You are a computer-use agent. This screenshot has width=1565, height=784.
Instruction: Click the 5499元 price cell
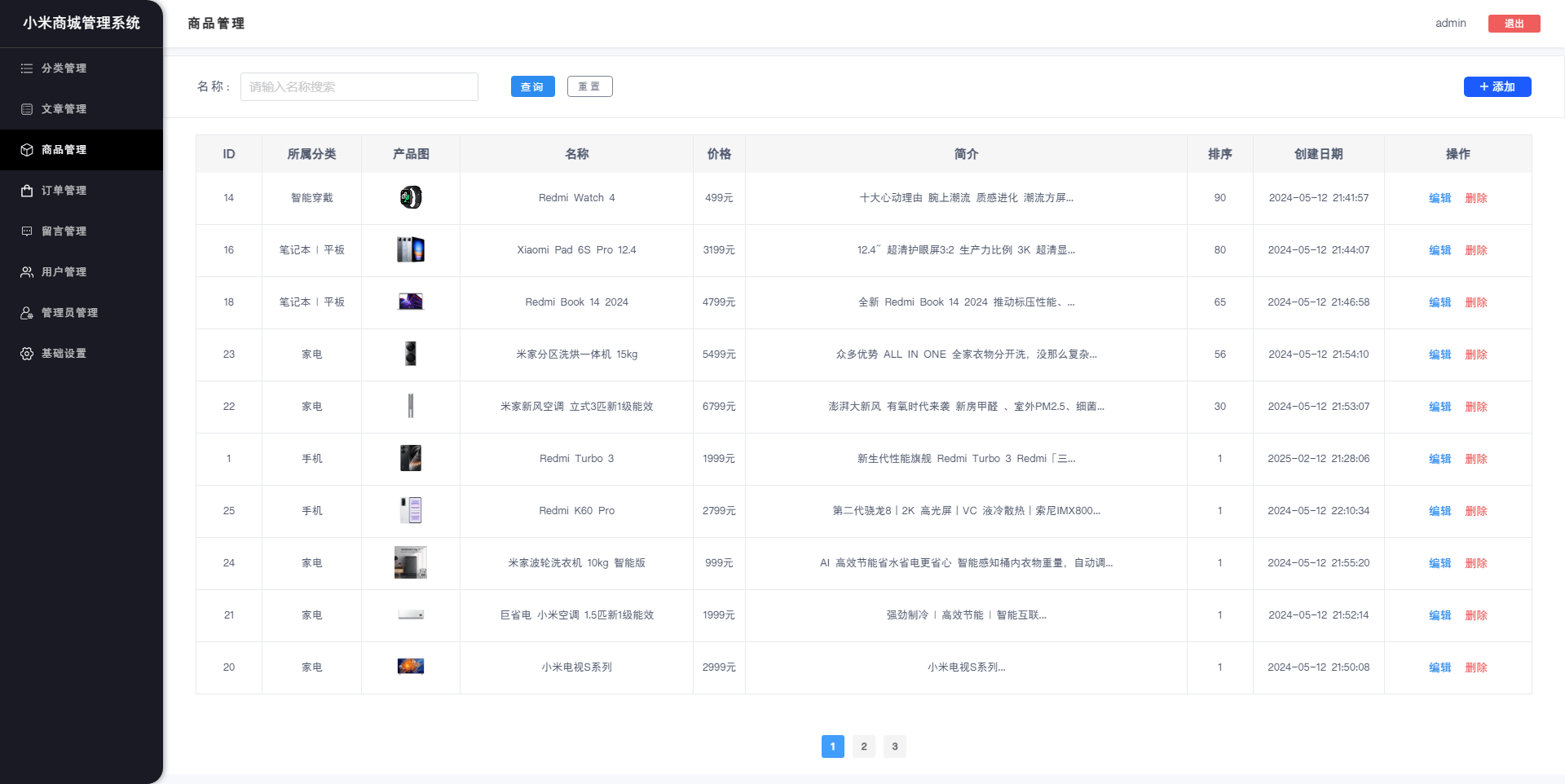[719, 355]
